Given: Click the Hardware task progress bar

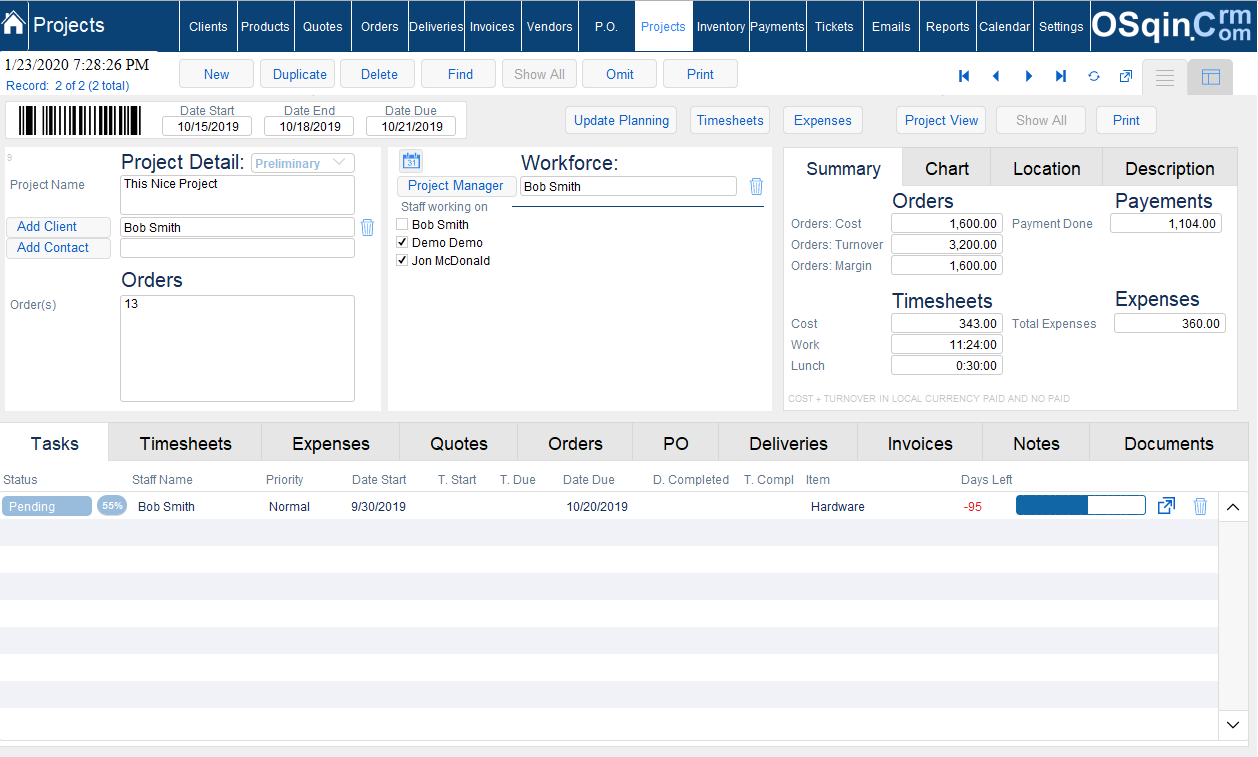Looking at the screenshot, I should [x=1081, y=506].
